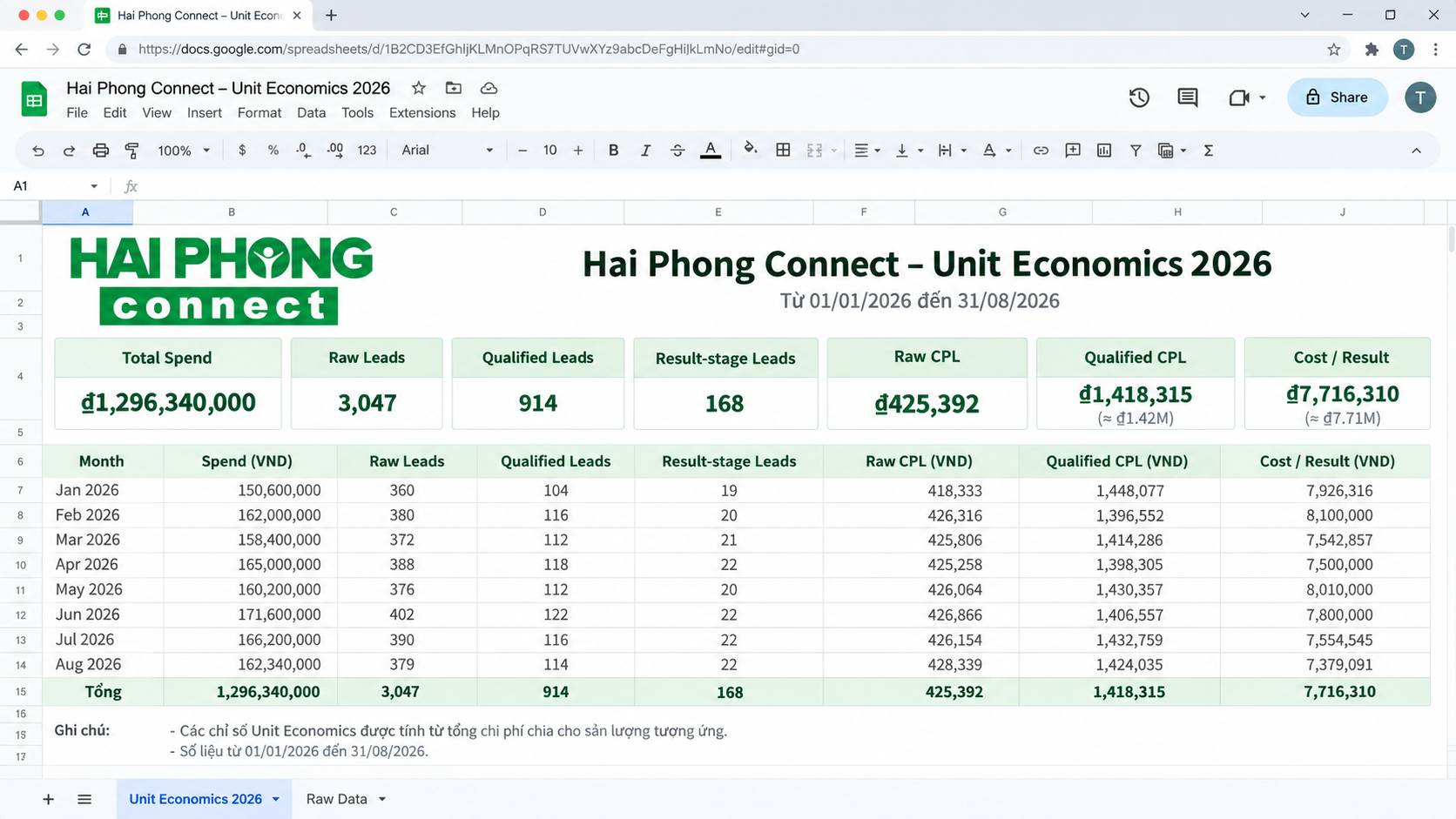Viewport: 1456px width, 819px height.
Task: Open the Insert menu
Action: [205, 113]
